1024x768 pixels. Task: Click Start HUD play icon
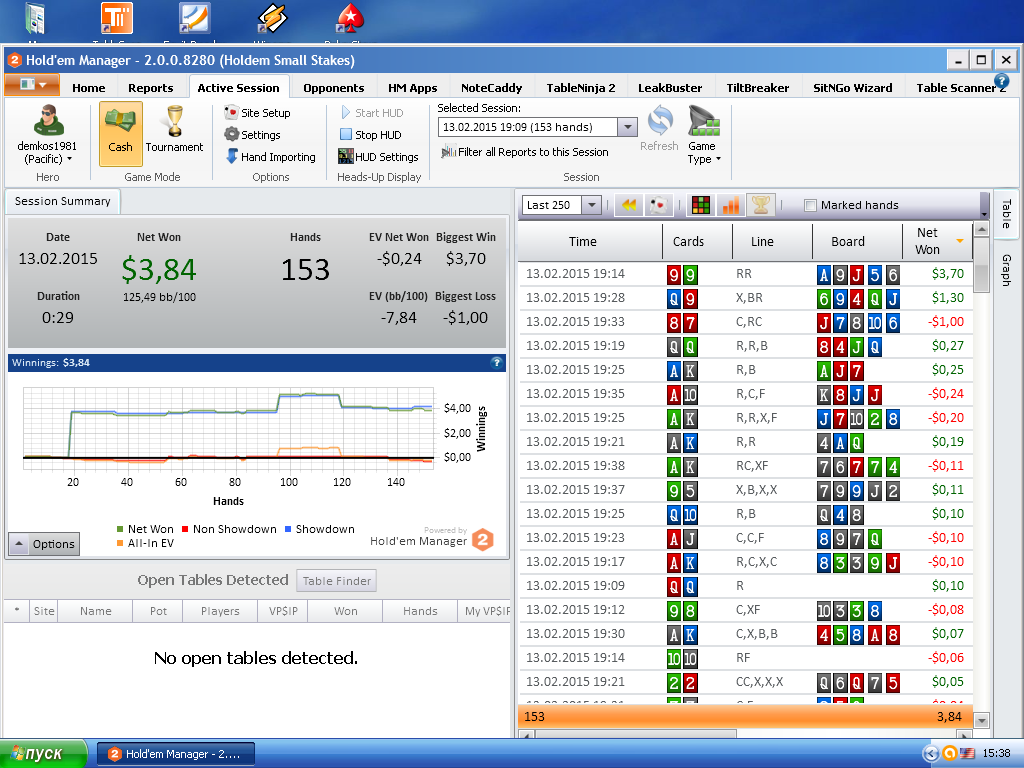click(x=345, y=112)
